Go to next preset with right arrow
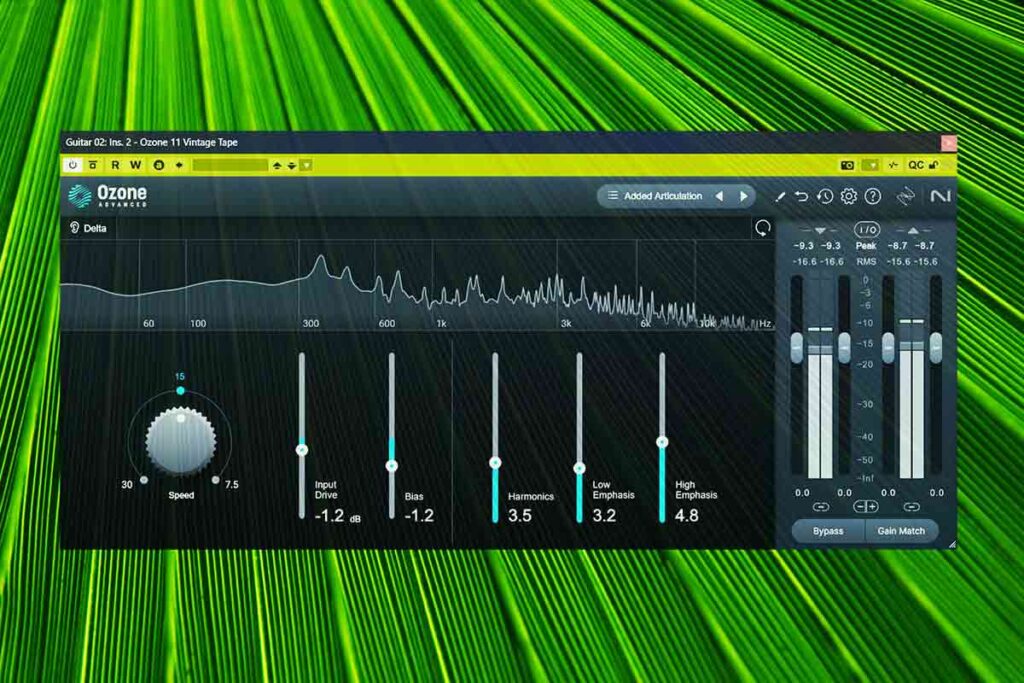 point(743,196)
